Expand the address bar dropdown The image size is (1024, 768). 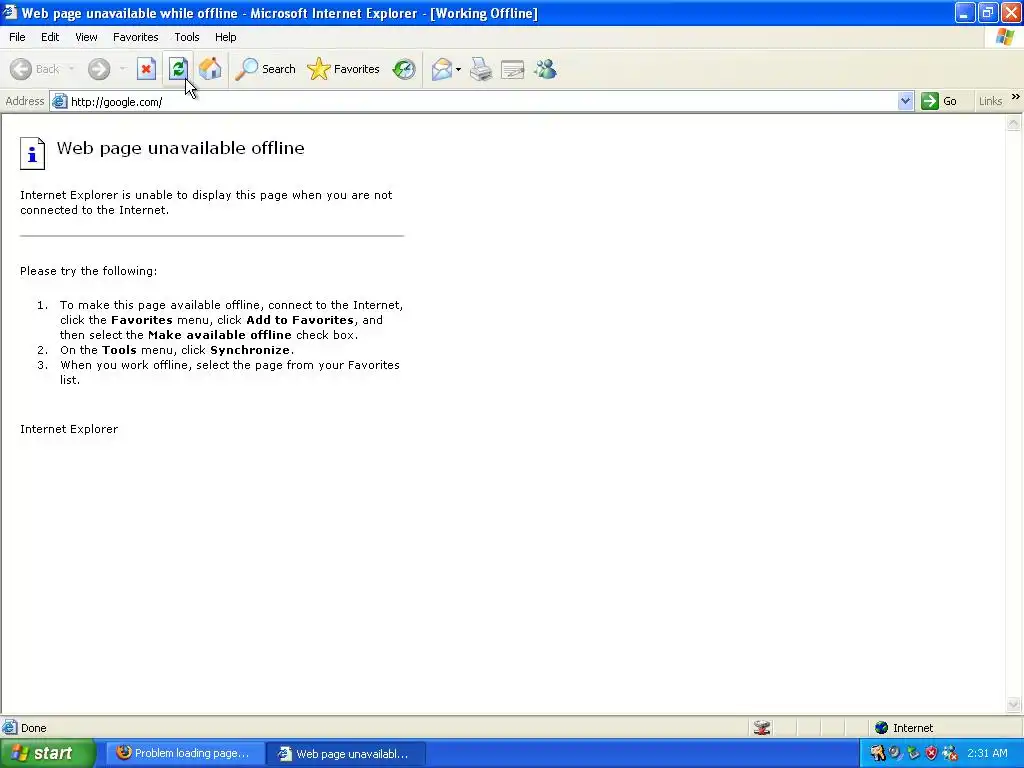pyautogui.click(x=905, y=101)
